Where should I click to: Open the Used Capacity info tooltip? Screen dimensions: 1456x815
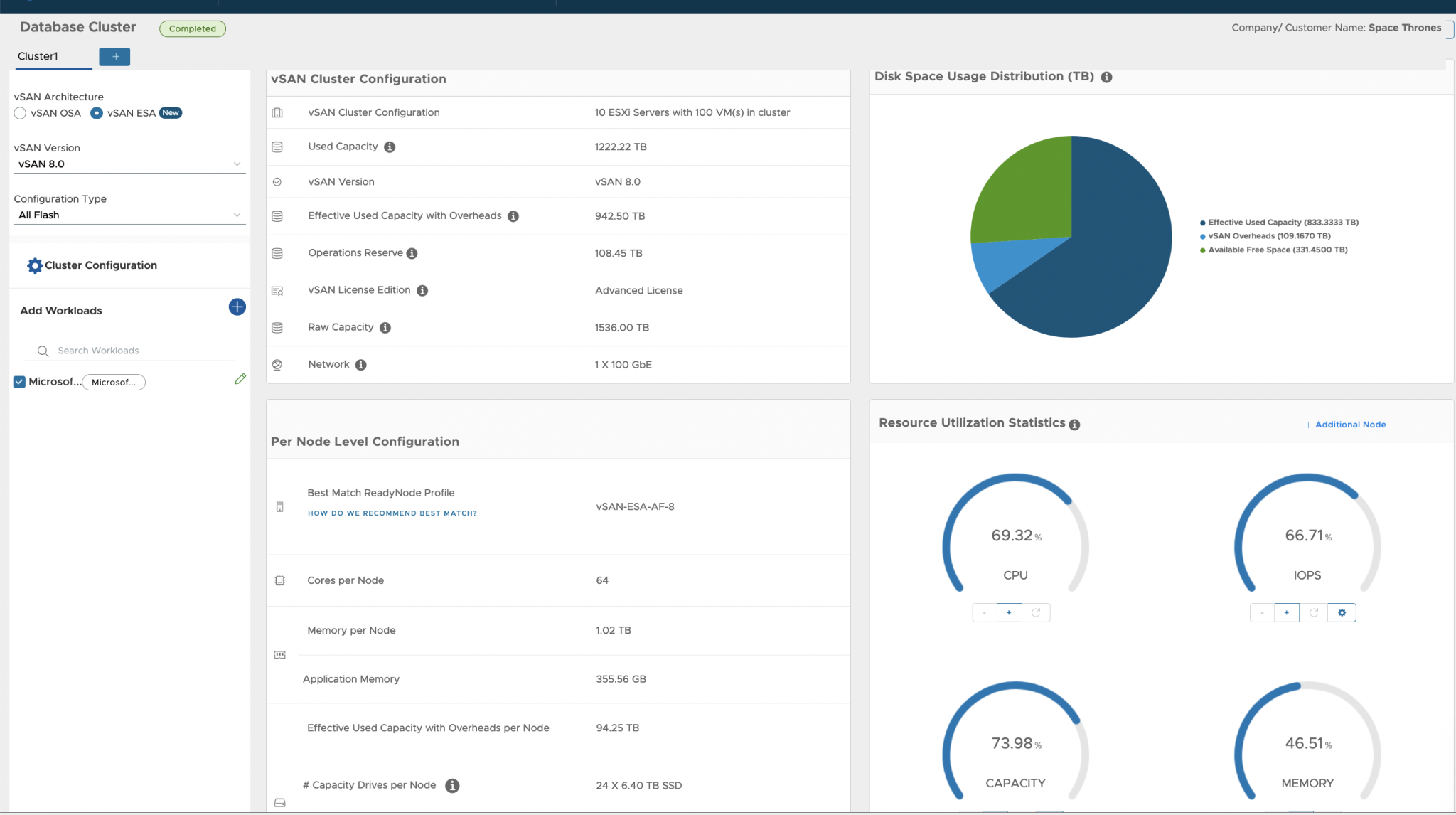[389, 147]
